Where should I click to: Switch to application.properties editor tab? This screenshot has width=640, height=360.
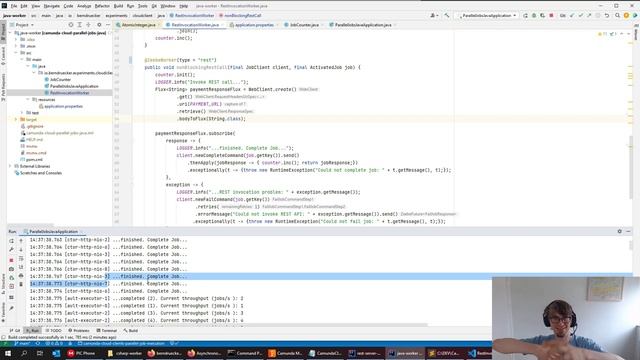click(x=254, y=25)
